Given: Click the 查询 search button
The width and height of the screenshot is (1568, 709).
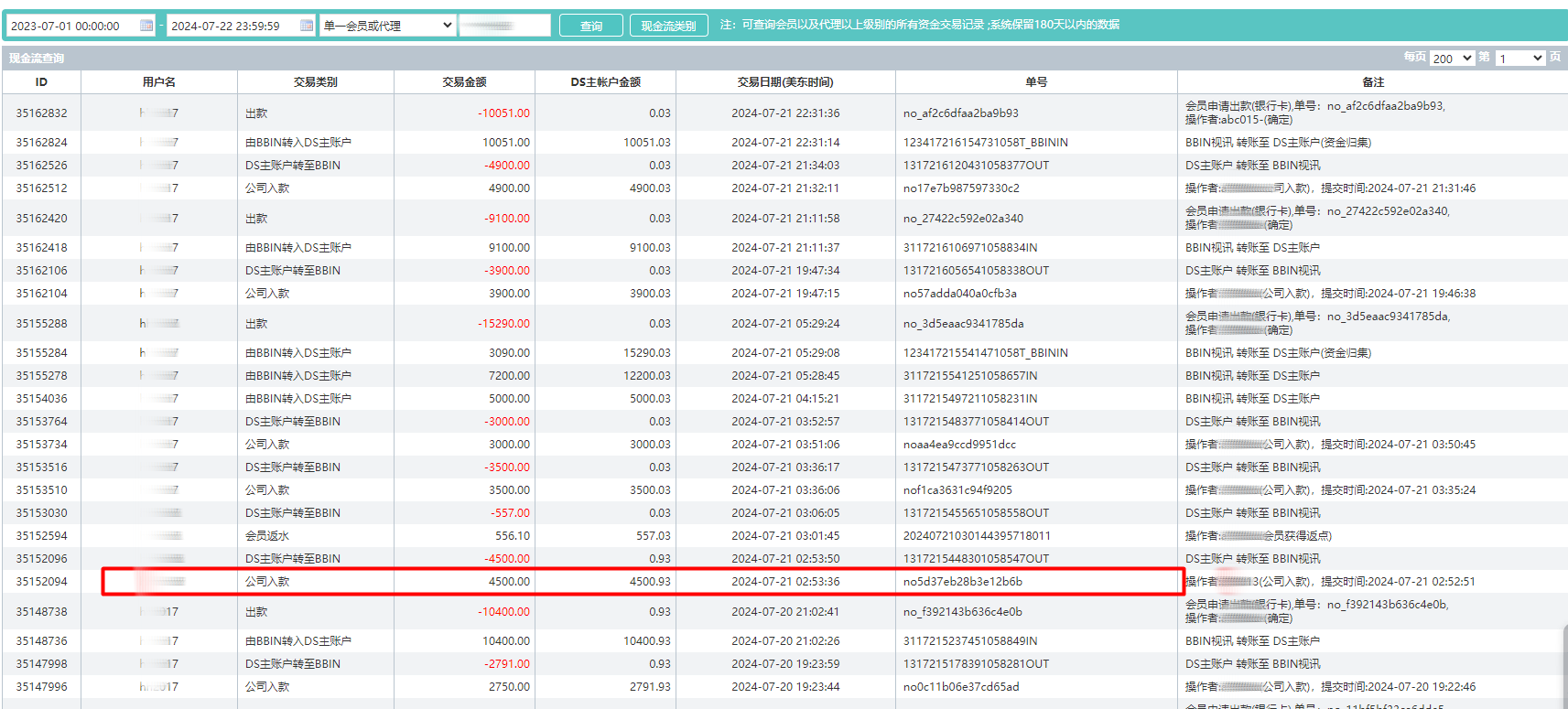Looking at the screenshot, I should coord(590,26).
